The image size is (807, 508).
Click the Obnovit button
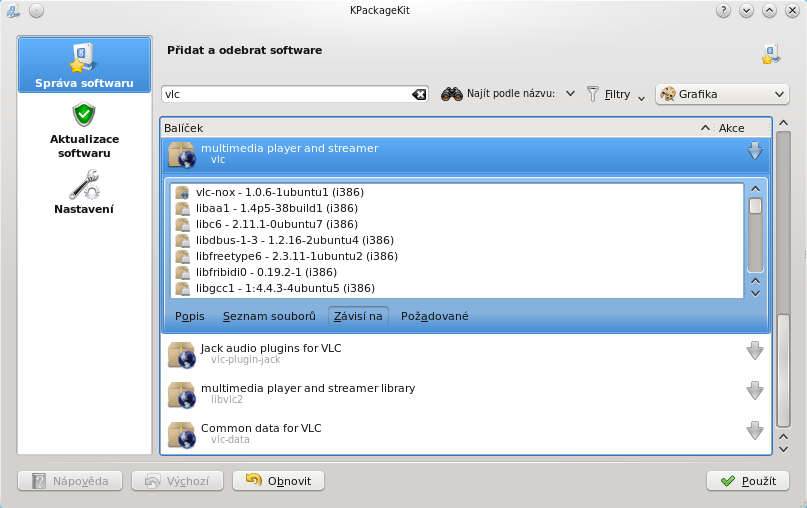tap(278, 481)
